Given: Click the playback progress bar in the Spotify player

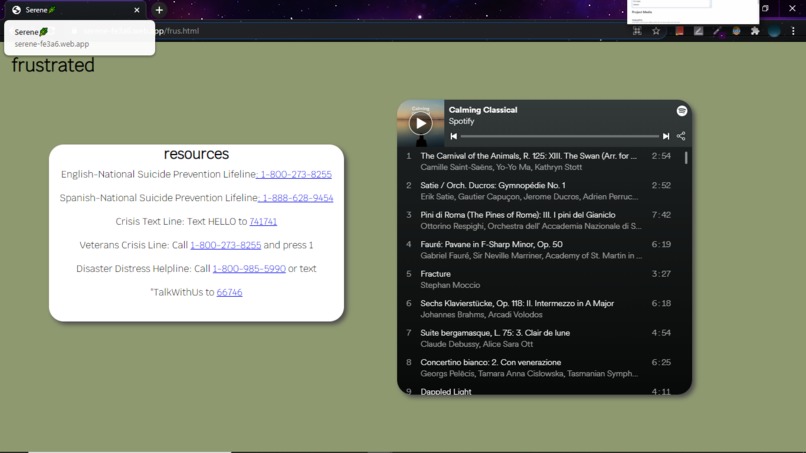Looking at the screenshot, I should [x=559, y=136].
